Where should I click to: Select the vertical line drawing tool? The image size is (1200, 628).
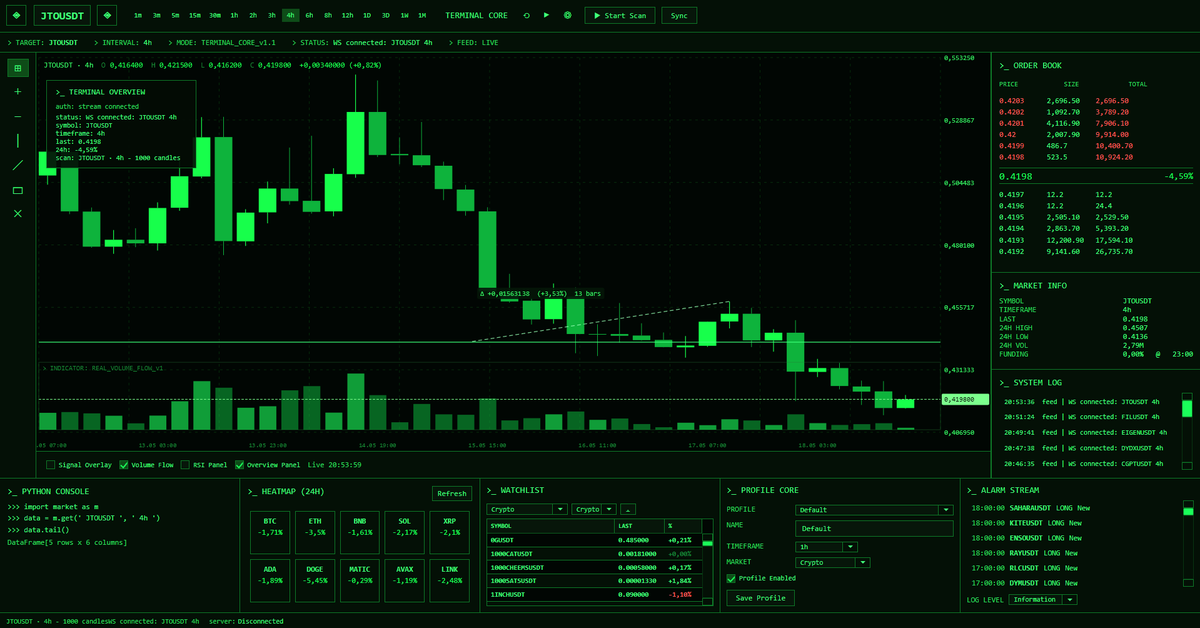click(x=18, y=141)
